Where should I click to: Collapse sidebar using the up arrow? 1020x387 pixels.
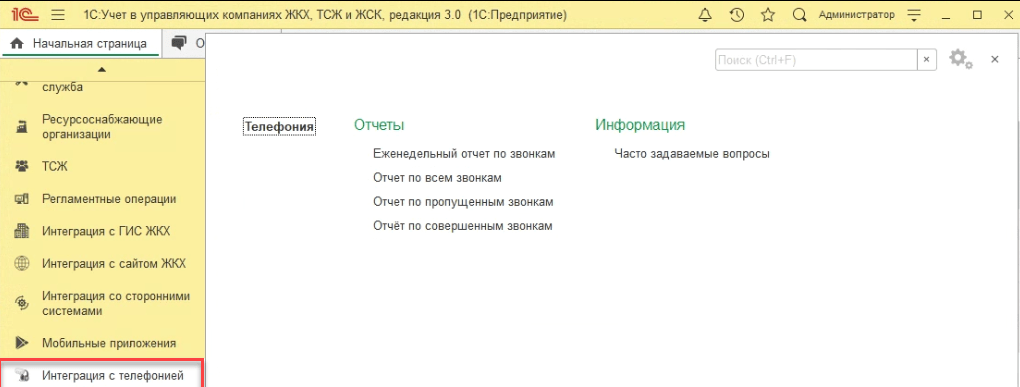click(x=102, y=70)
